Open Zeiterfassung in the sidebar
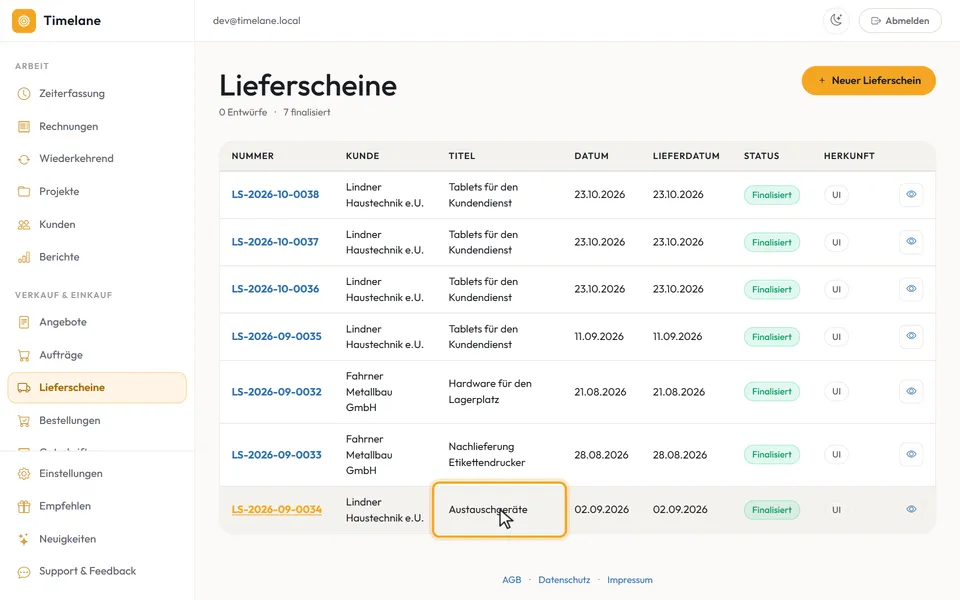Image resolution: width=960 pixels, height=600 pixels. click(97, 94)
